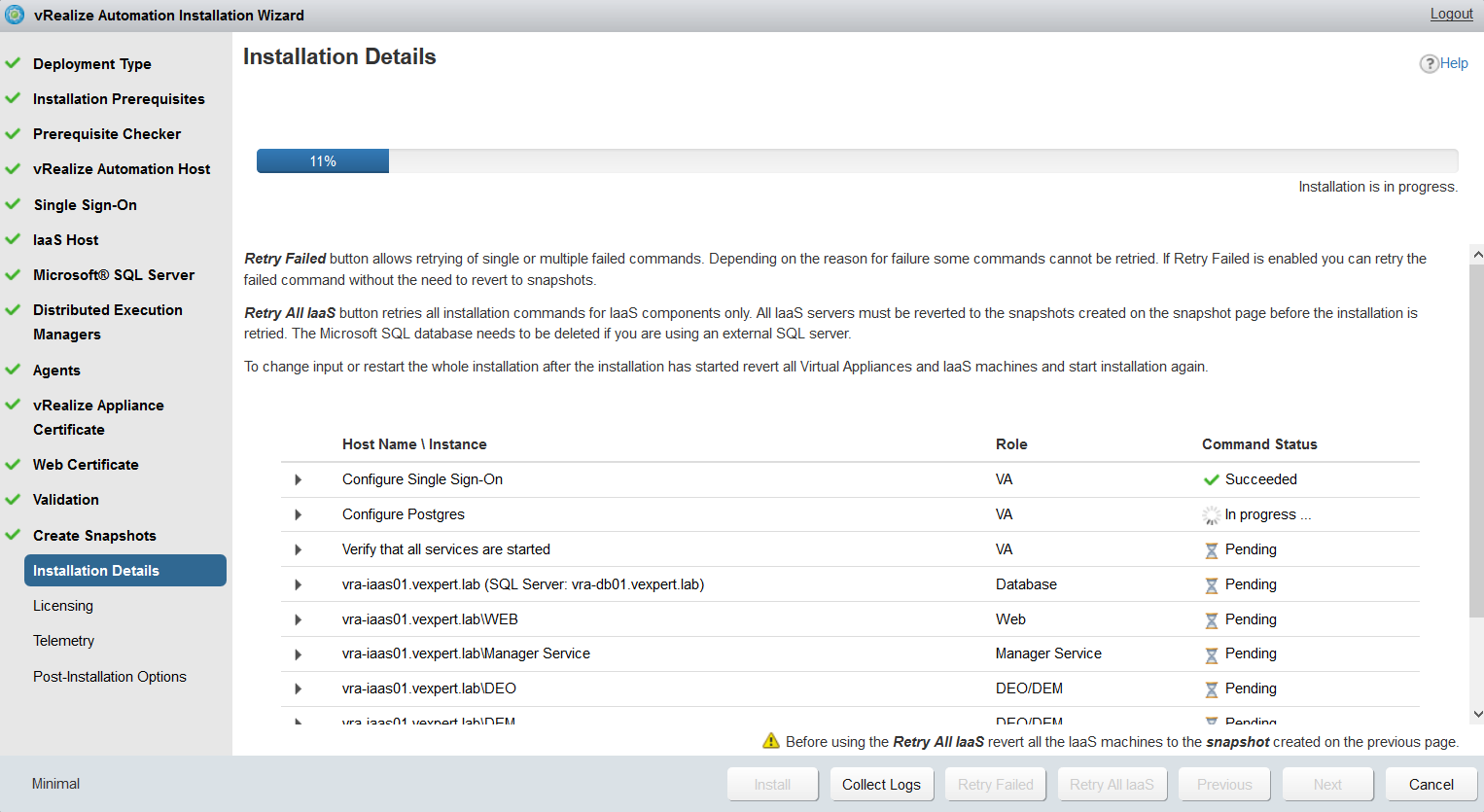Expand the Configure Postgres row
Image resolution: width=1484 pixels, height=812 pixels.
pos(298,514)
